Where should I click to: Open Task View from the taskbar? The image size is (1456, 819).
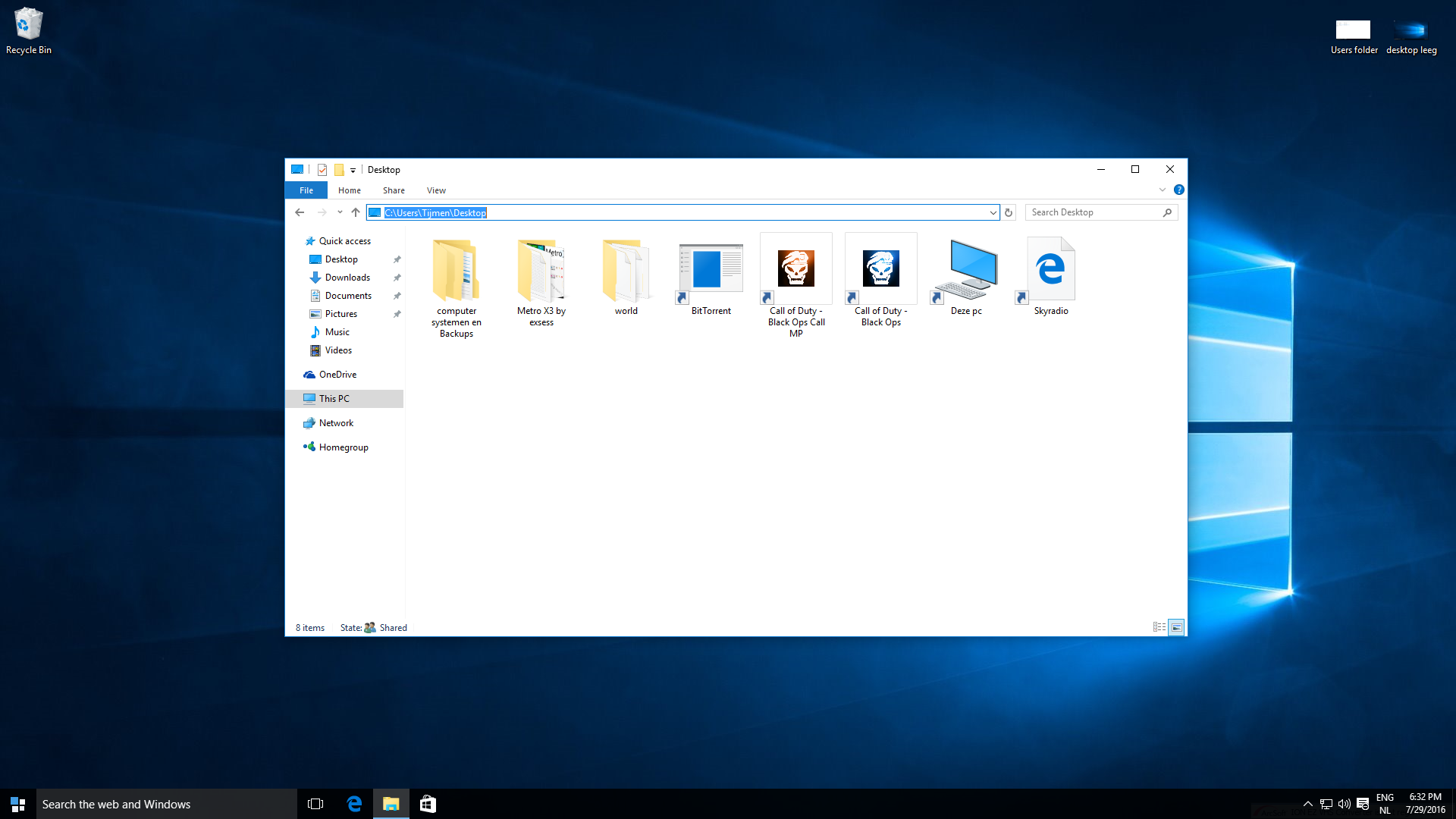[315, 804]
